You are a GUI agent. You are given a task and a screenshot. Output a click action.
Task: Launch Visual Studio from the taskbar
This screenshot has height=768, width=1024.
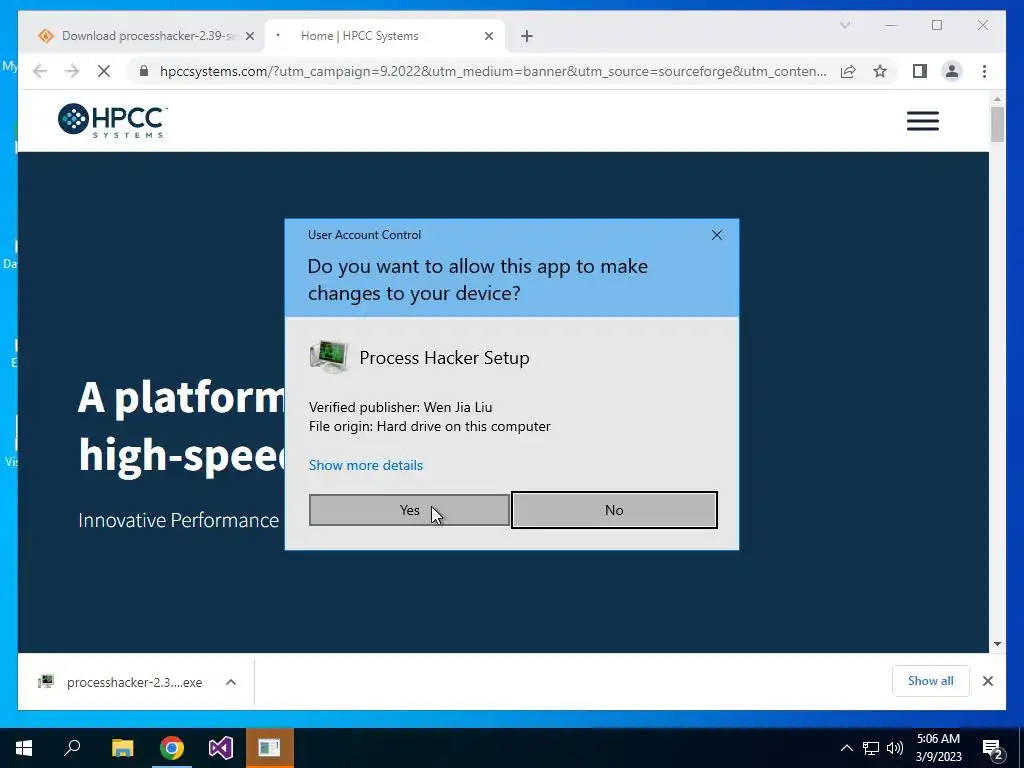tap(221, 748)
